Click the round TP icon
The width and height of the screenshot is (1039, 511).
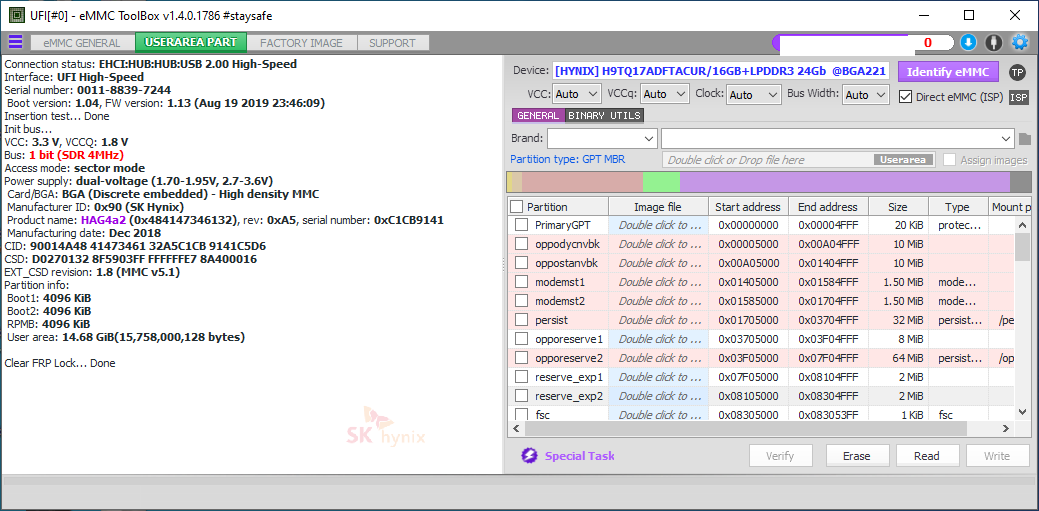pyautogui.click(x=1017, y=72)
